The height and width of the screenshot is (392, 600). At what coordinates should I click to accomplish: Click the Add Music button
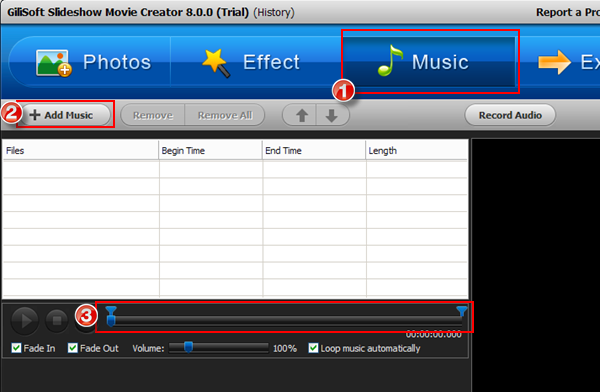tap(64, 115)
